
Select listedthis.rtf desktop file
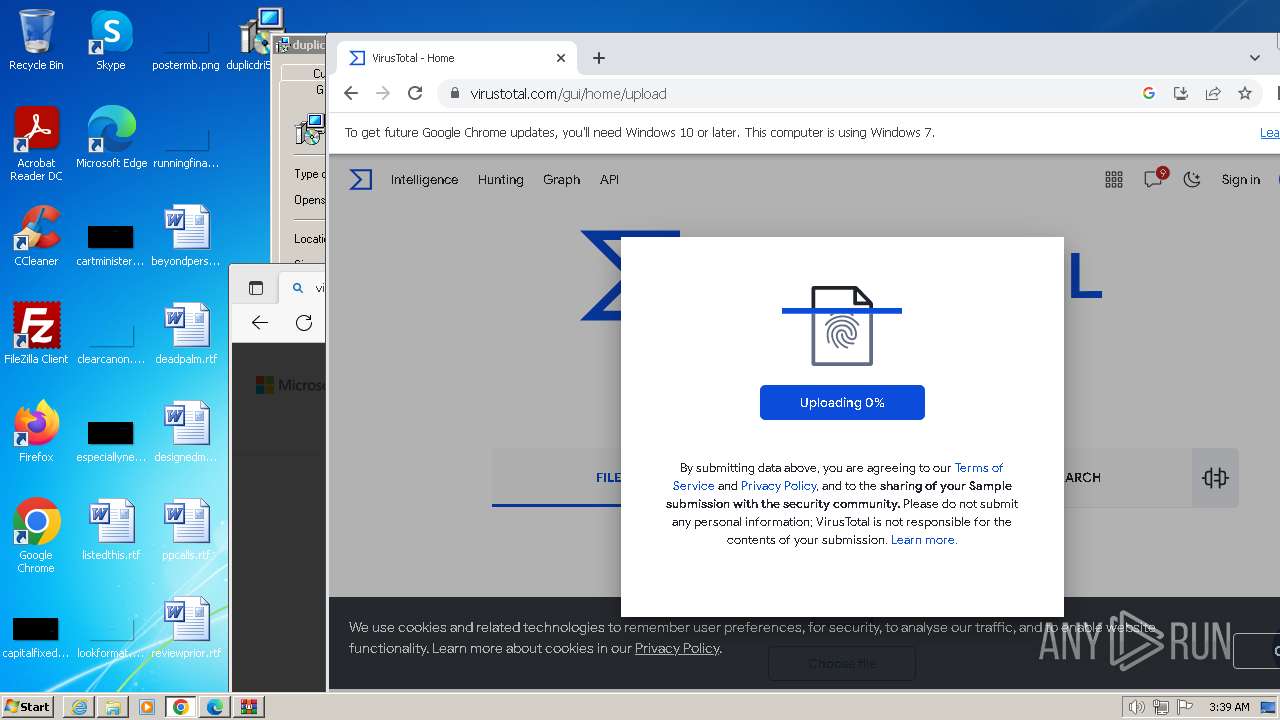point(111,530)
